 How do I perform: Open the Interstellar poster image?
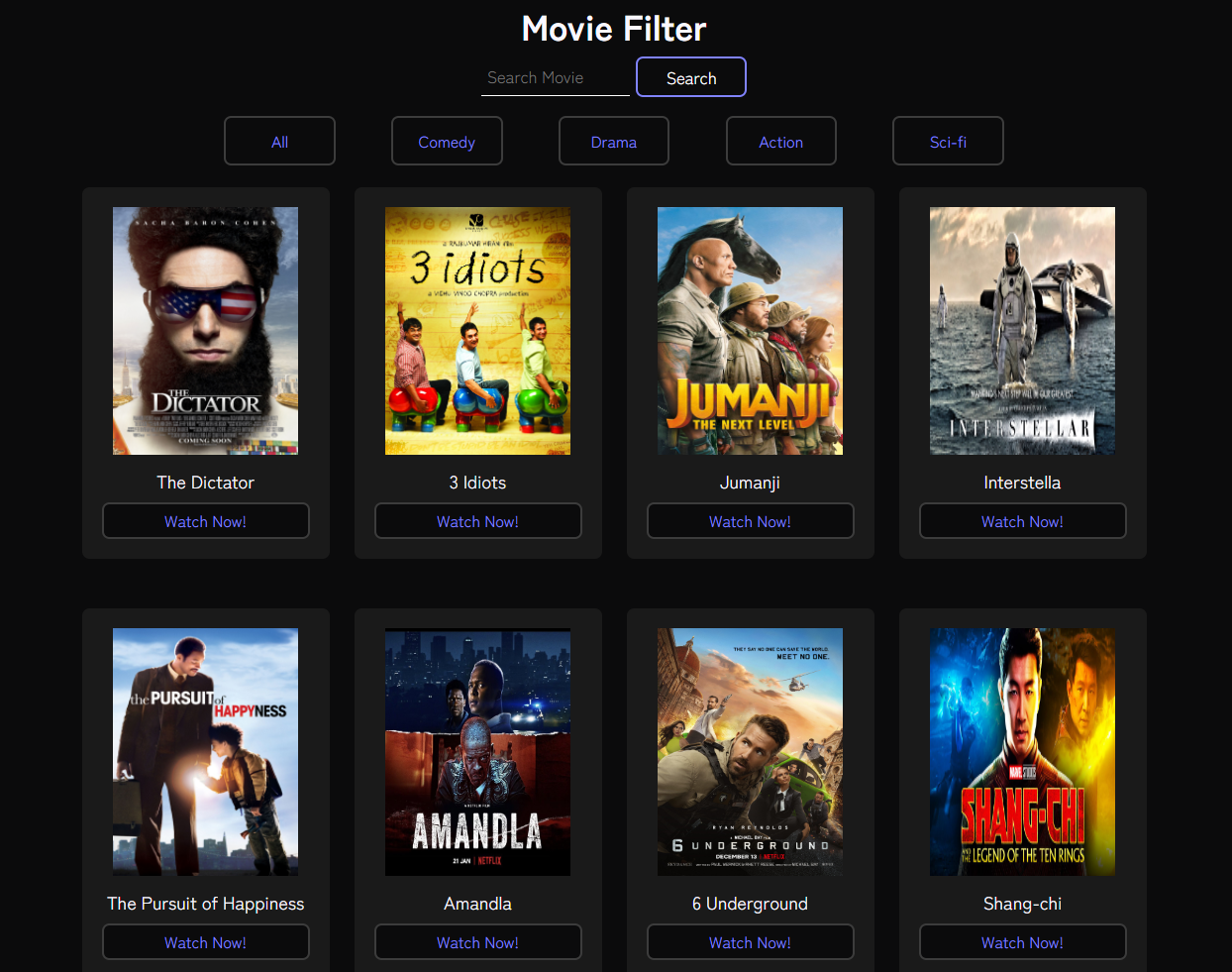tap(1022, 331)
